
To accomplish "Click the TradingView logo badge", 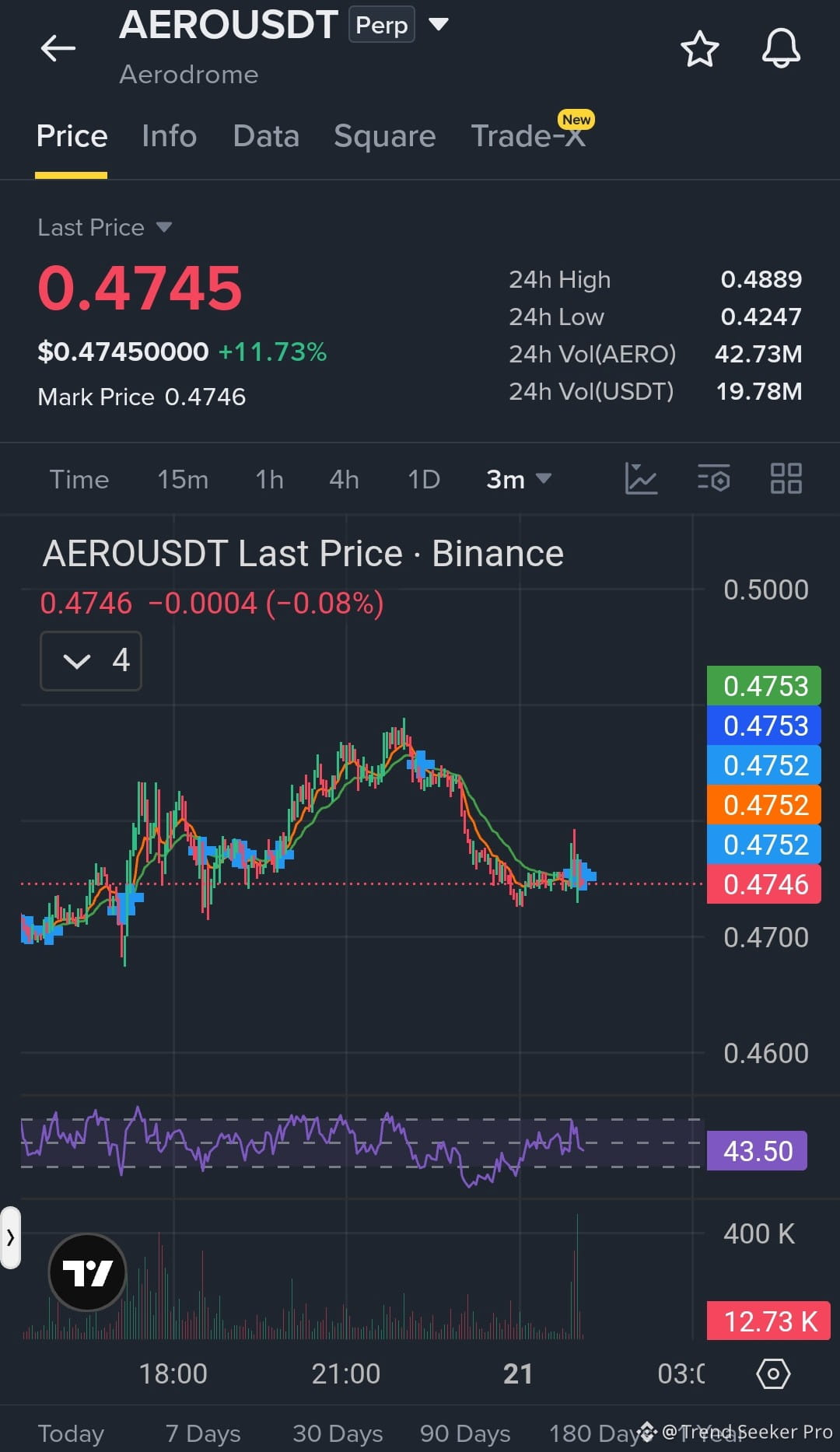I will click(x=87, y=1273).
